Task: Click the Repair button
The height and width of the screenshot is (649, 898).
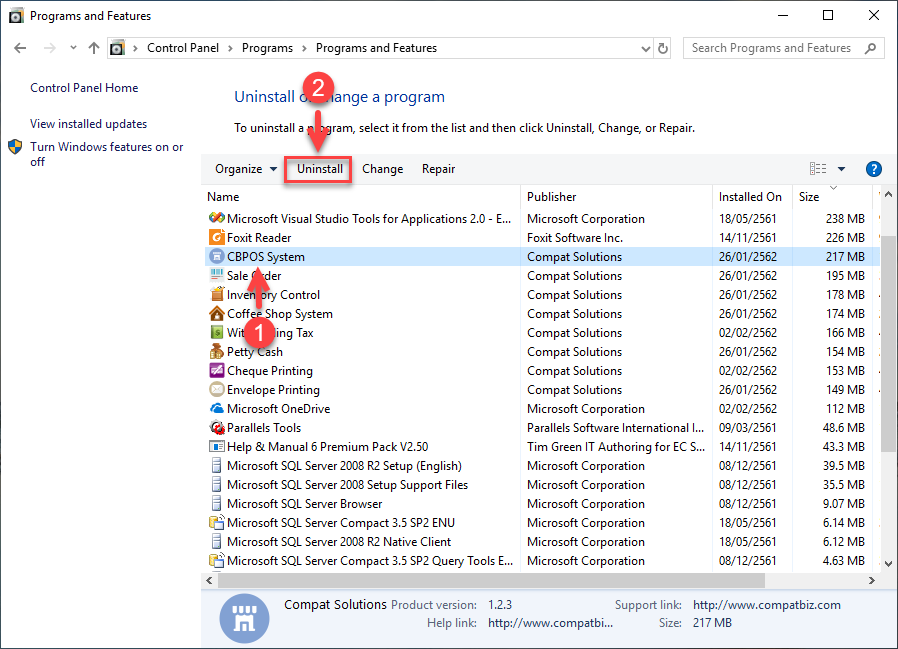Action: click(x=438, y=169)
